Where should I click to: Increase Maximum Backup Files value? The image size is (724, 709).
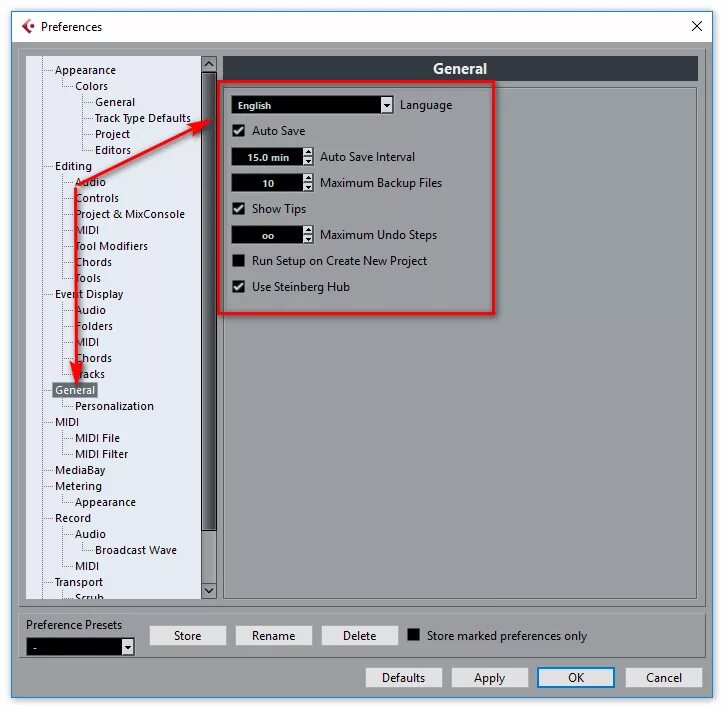point(308,178)
